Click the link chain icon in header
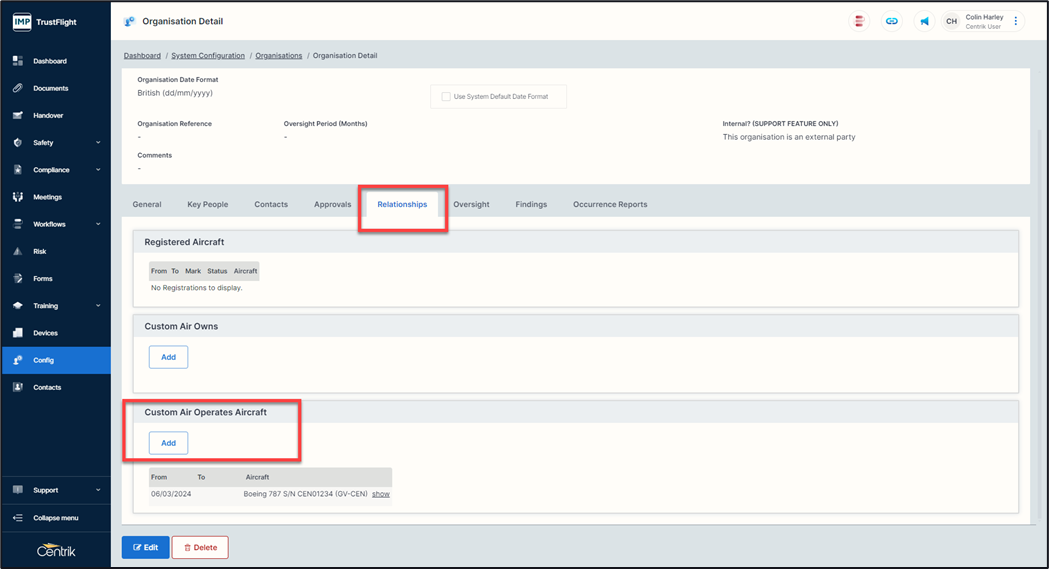 pyautogui.click(x=892, y=21)
